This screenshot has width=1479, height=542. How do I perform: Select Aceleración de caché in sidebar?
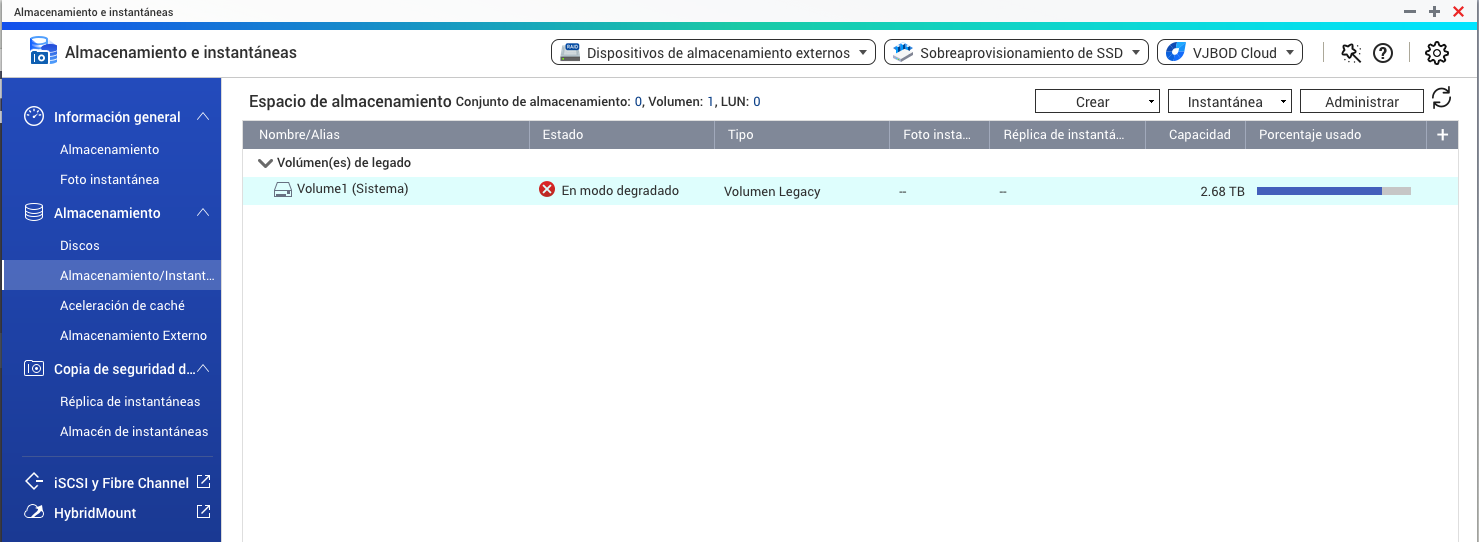122,305
